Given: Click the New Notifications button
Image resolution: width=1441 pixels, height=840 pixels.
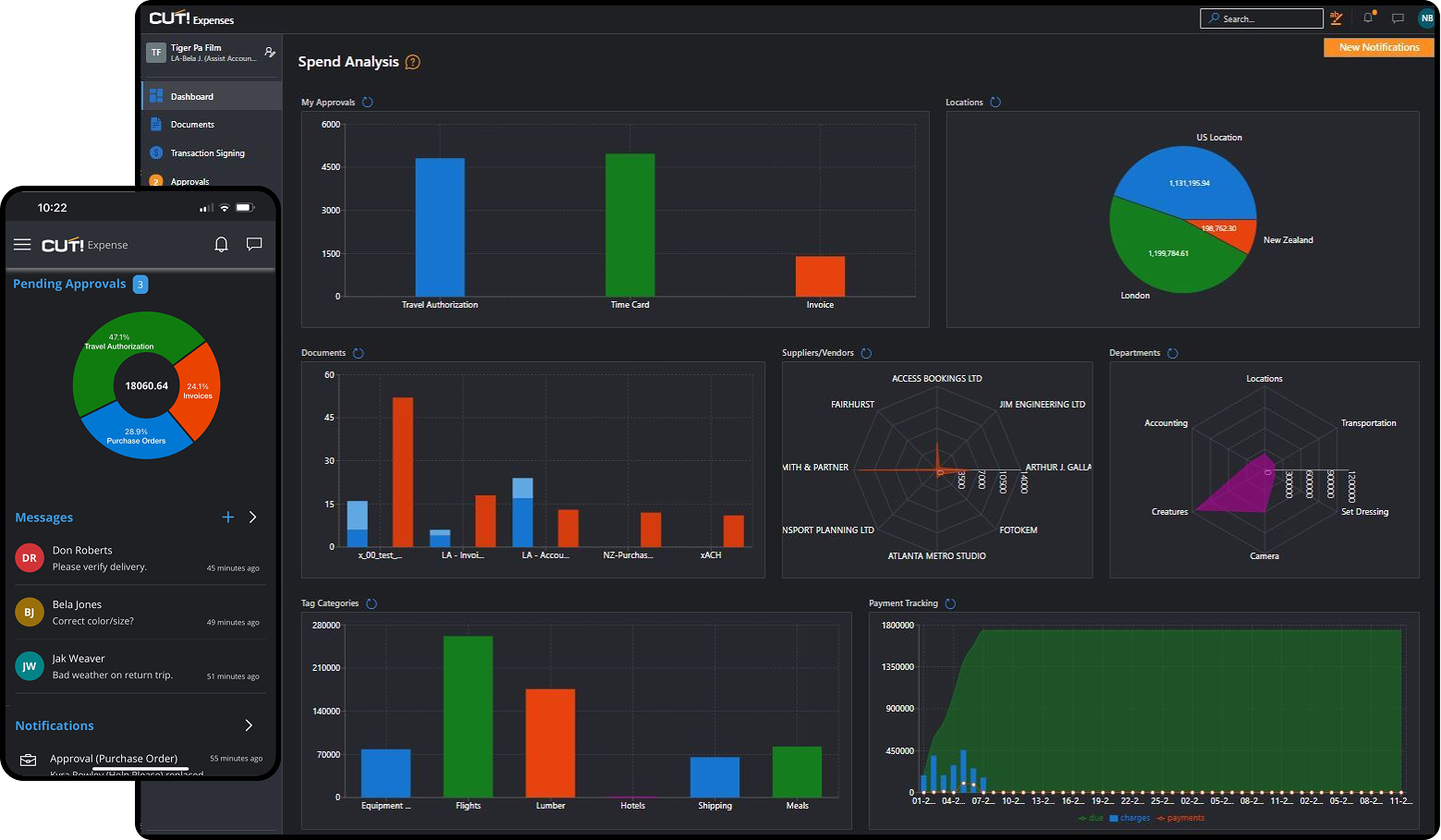Looking at the screenshot, I should click(x=1378, y=47).
